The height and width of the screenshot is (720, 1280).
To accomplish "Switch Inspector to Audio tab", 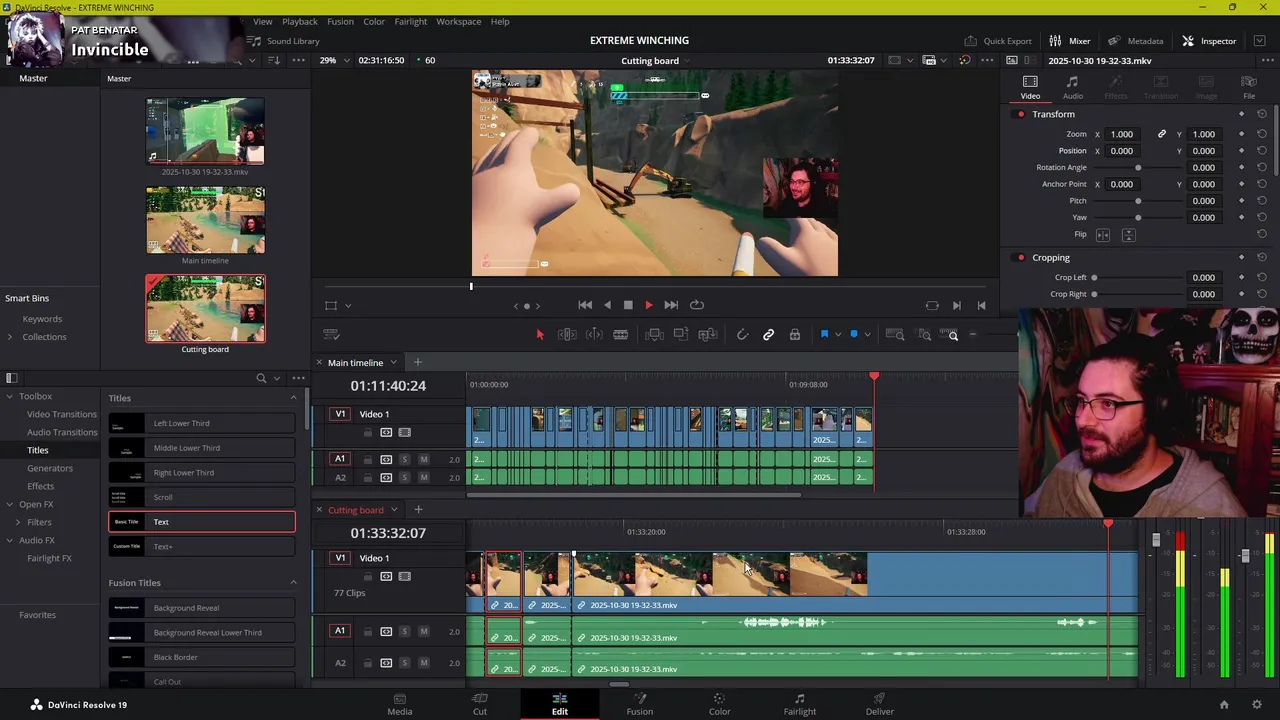I will coord(1072,88).
